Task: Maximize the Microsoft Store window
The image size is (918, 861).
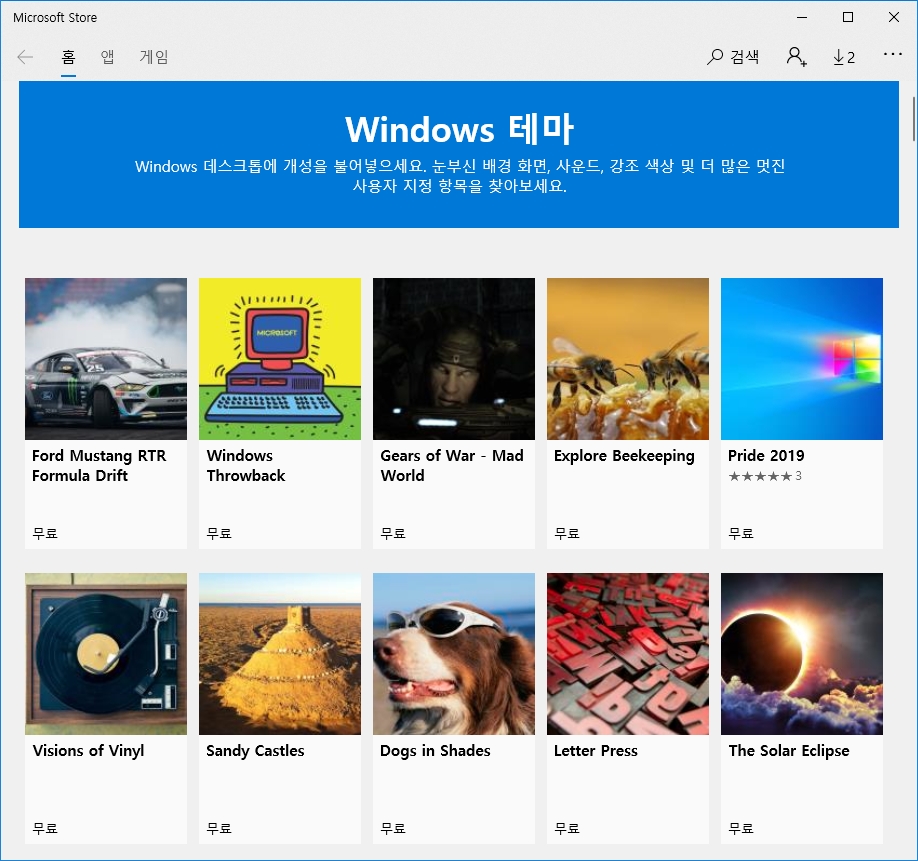Action: pyautogui.click(x=848, y=18)
